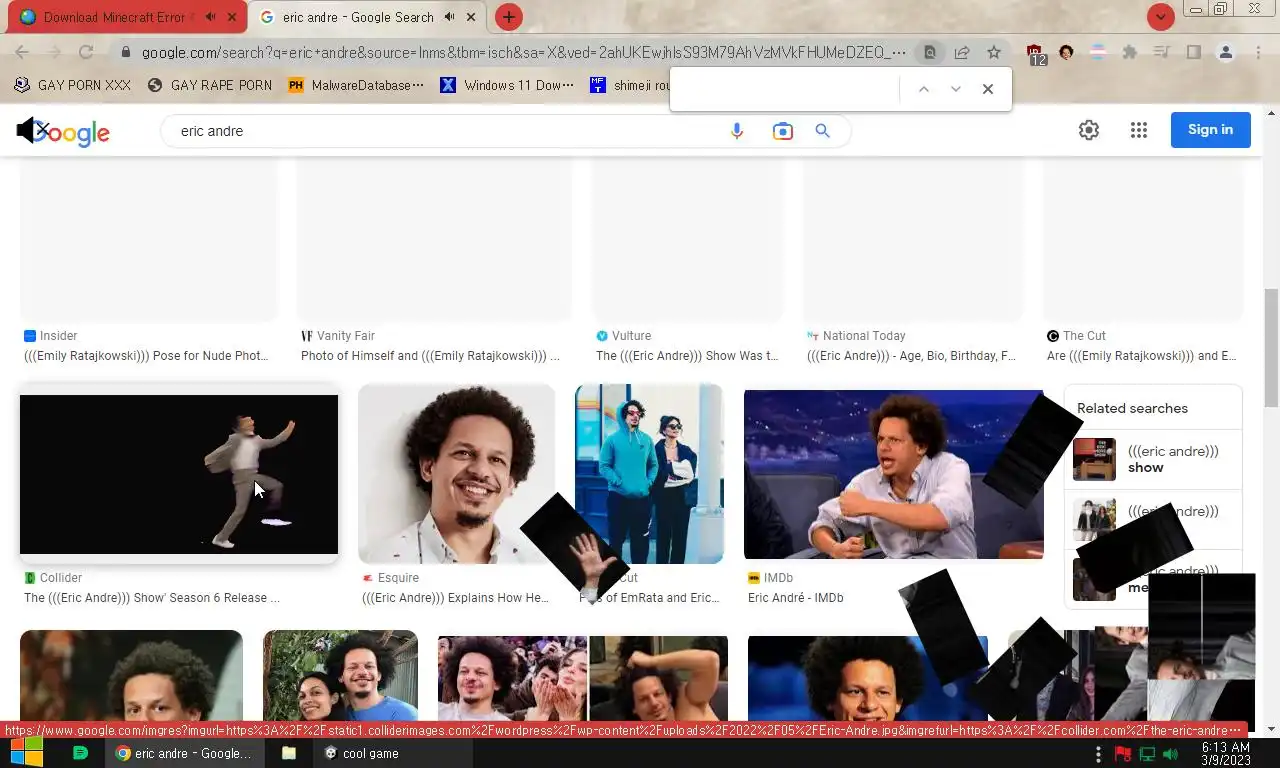Toggle the browser side panel

1194,52
